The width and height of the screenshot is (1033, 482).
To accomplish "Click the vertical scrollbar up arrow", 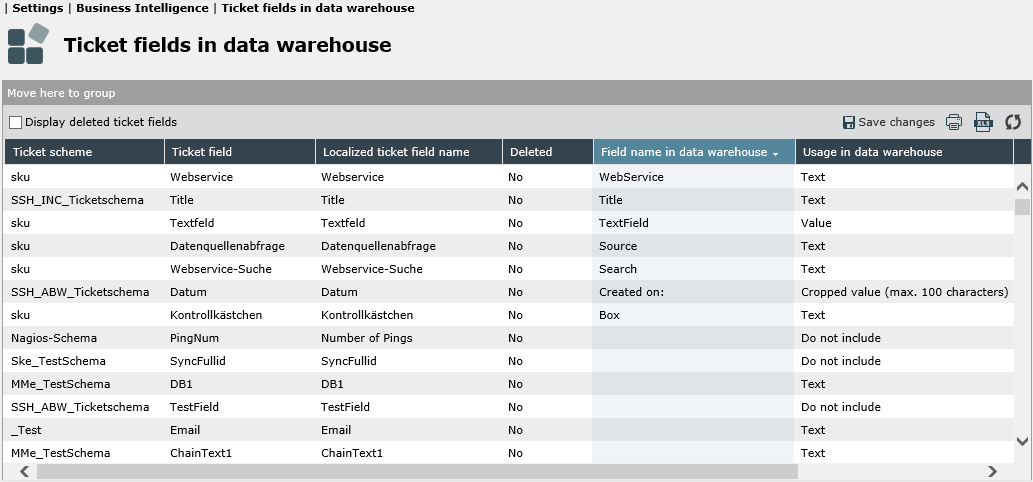I will click(1022, 187).
